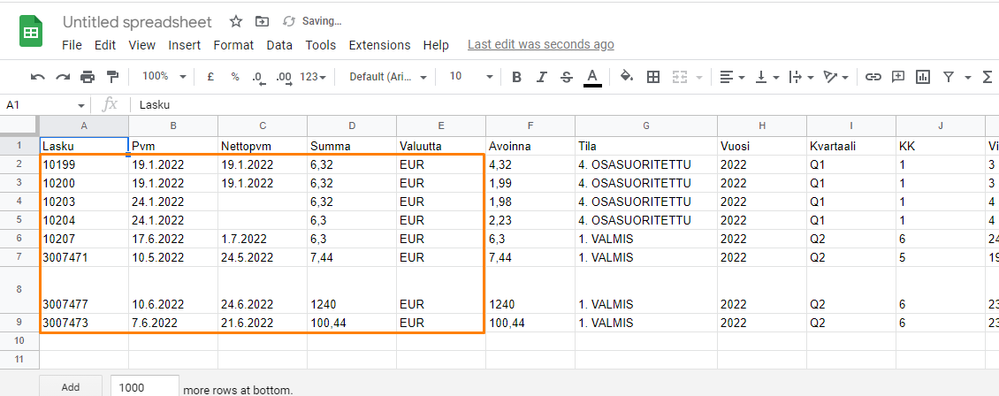Select the Tila header cell

646,146
